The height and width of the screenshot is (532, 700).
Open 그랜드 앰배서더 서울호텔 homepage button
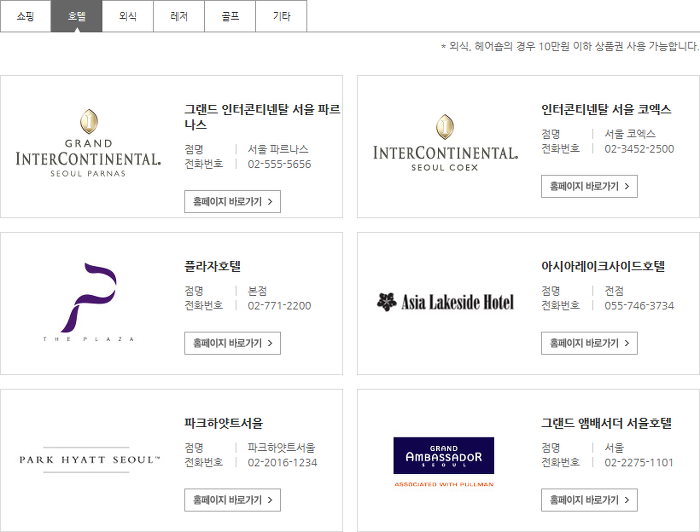pos(589,500)
